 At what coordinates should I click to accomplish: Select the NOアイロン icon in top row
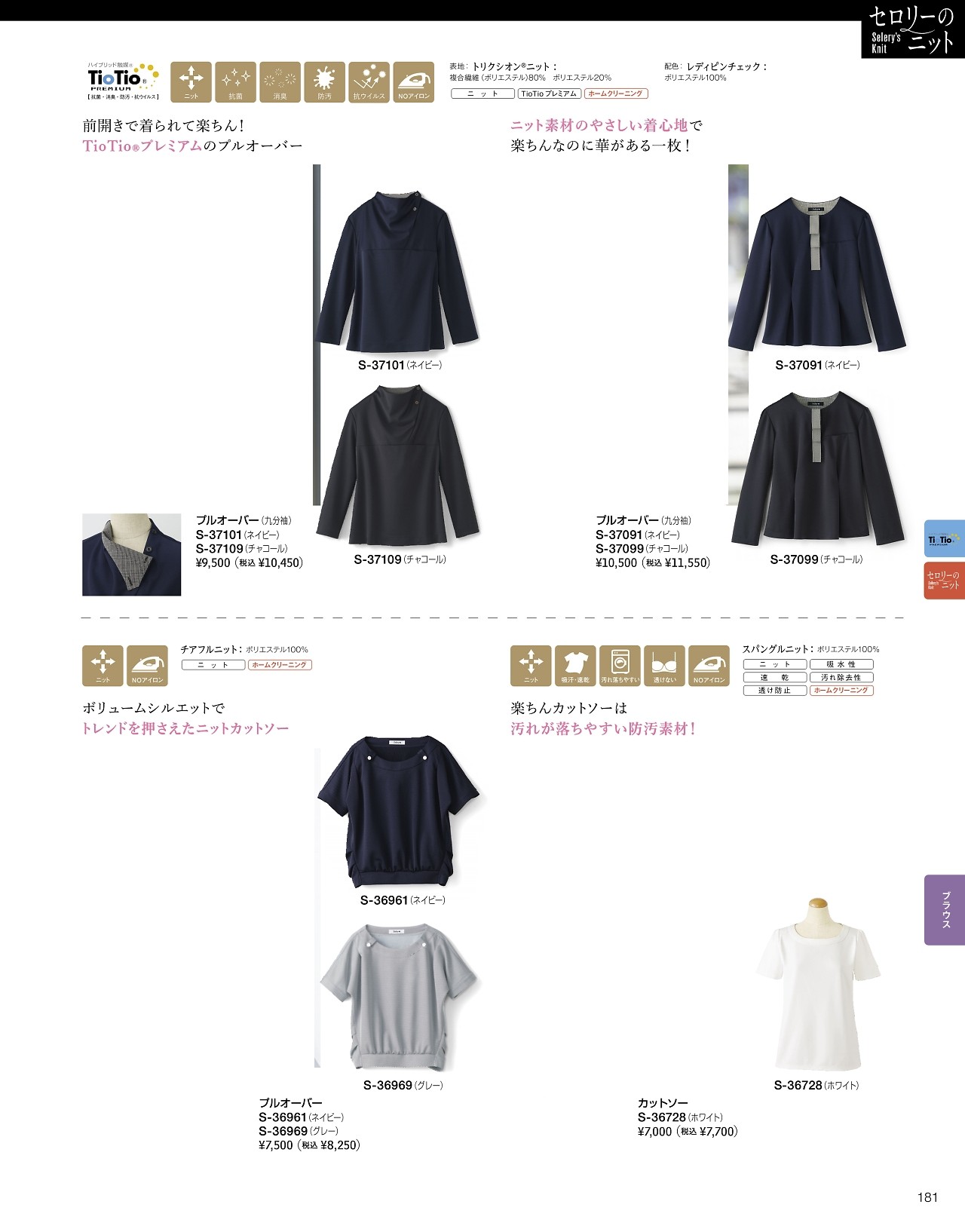click(413, 82)
